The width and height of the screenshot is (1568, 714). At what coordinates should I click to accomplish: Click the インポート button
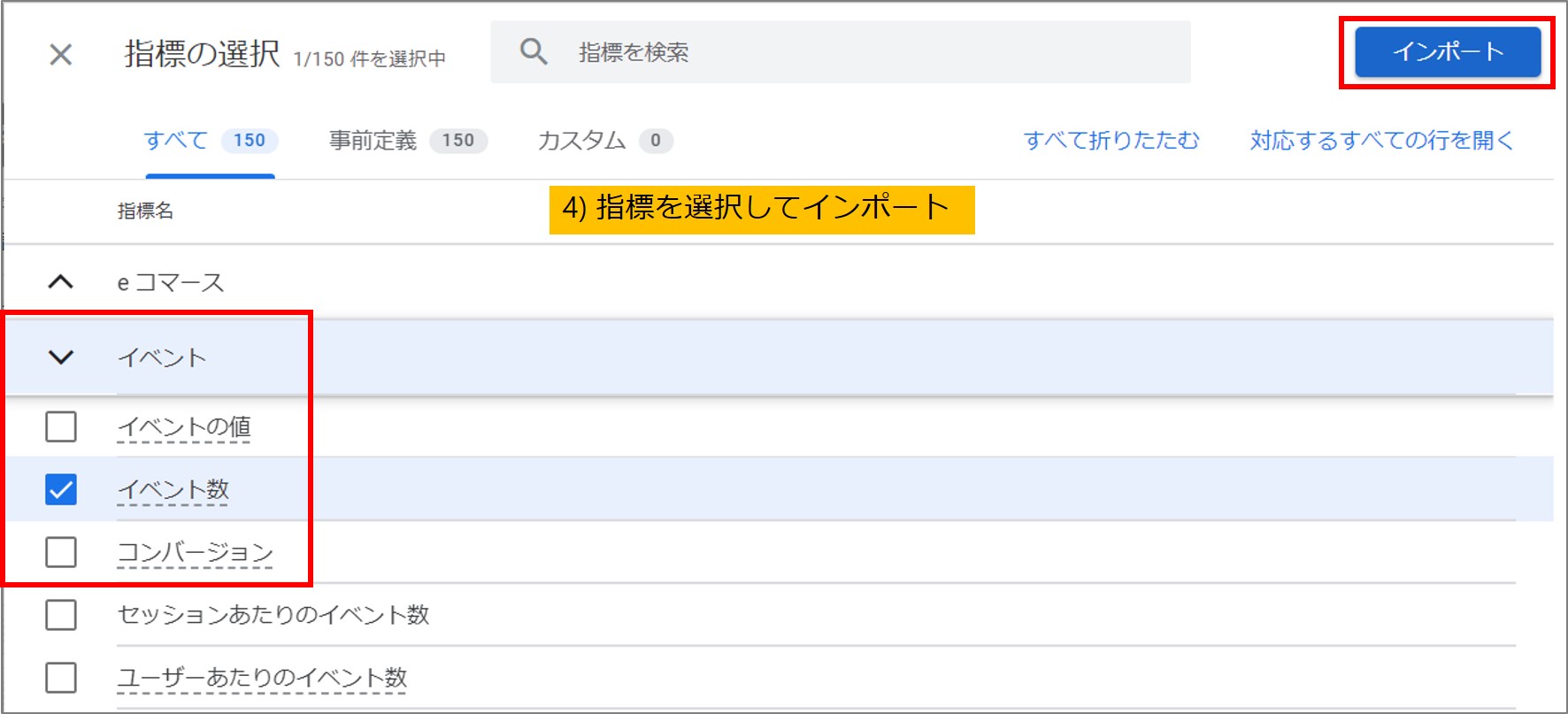[1448, 52]
